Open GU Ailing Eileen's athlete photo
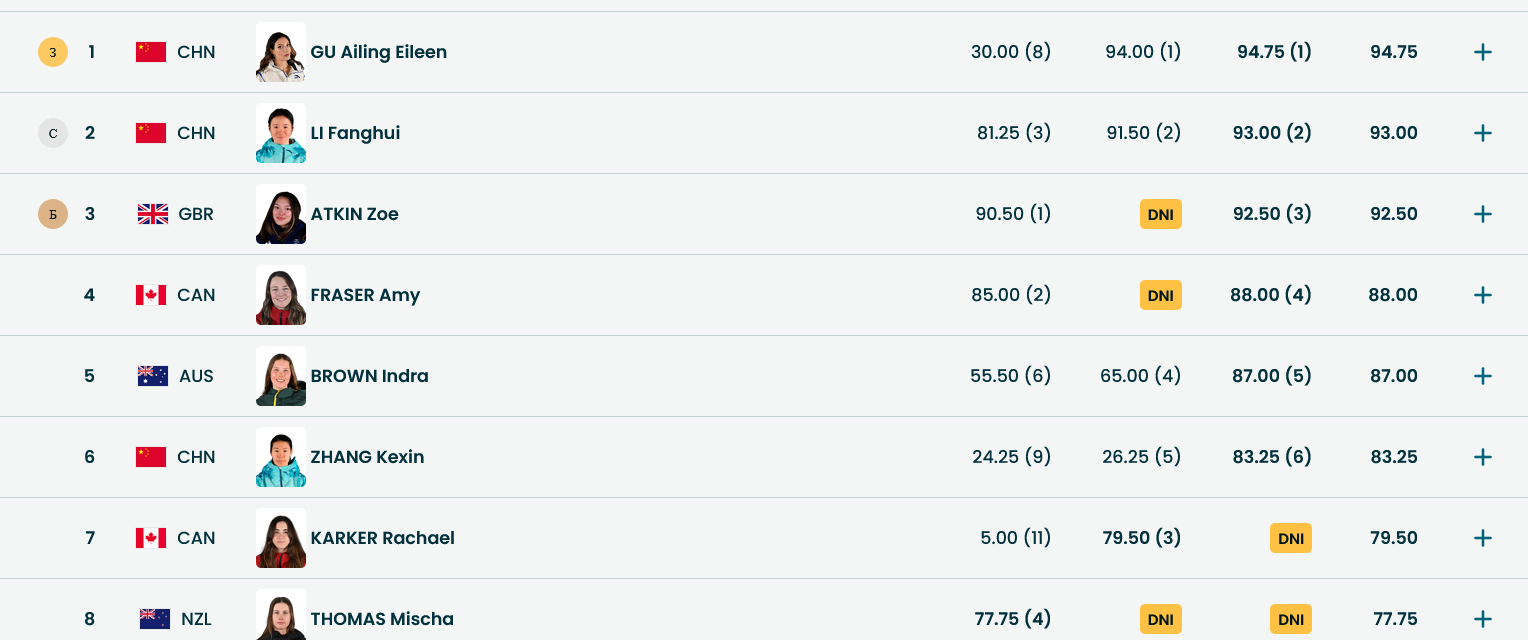 (281, 52)
